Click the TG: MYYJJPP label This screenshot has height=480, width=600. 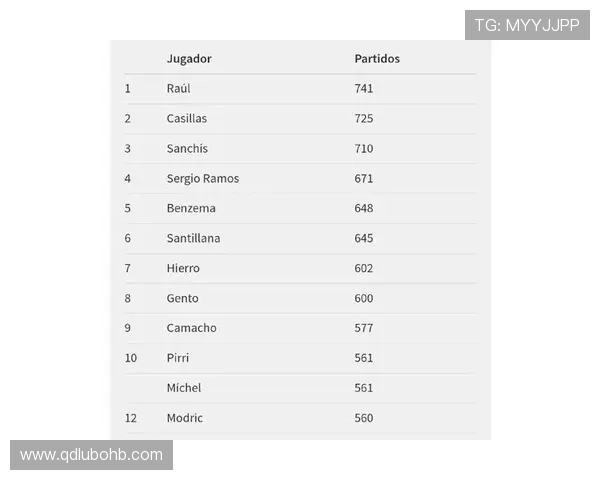(527, 25)
